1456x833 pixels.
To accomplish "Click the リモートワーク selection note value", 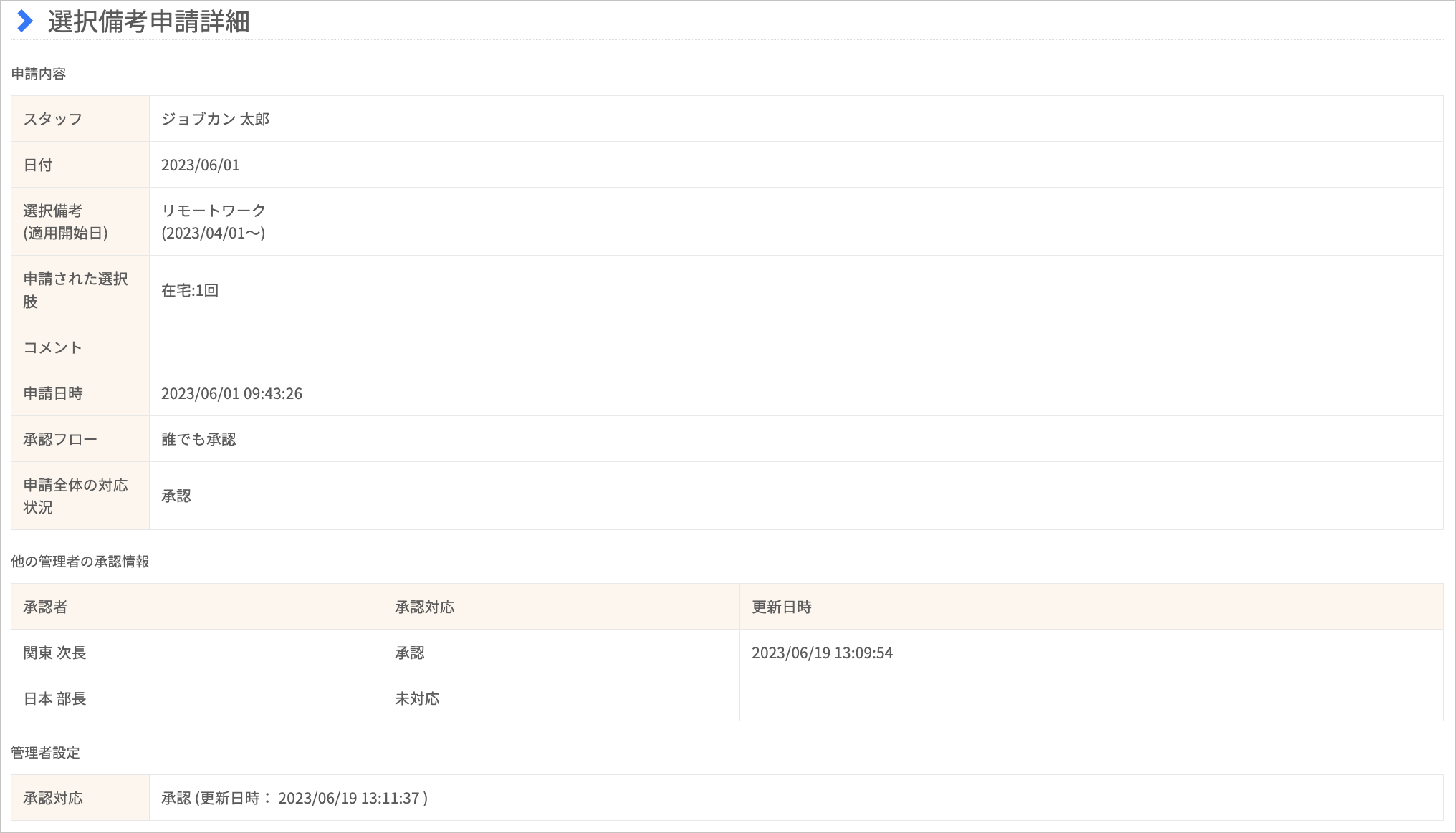I will [214, 211].
